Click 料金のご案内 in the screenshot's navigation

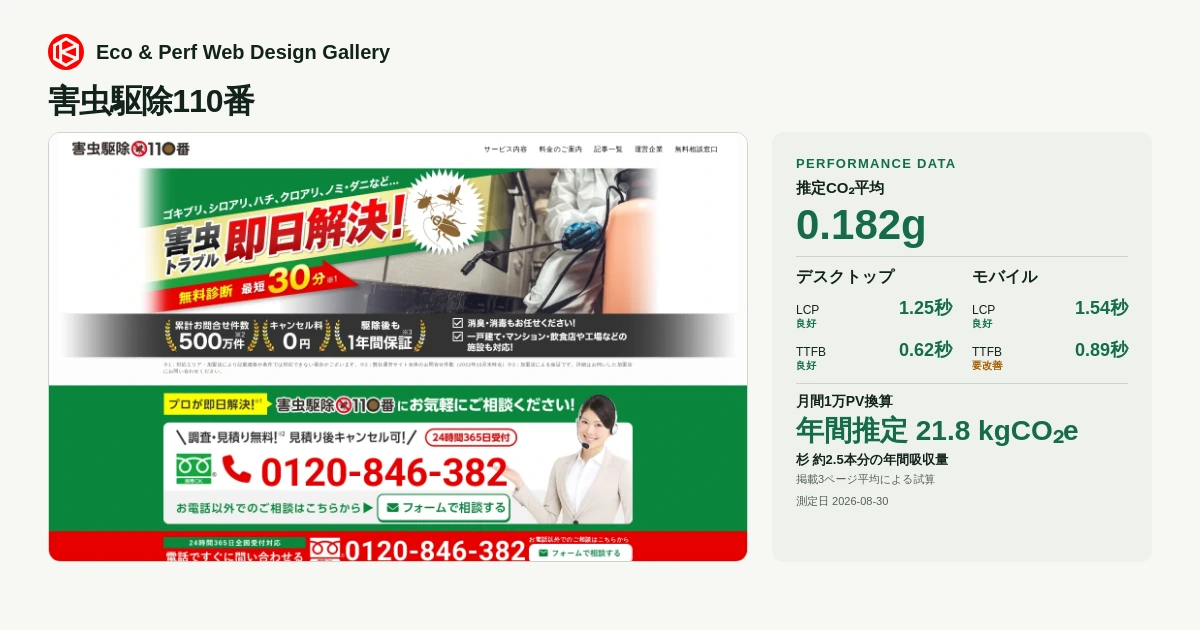560,149
